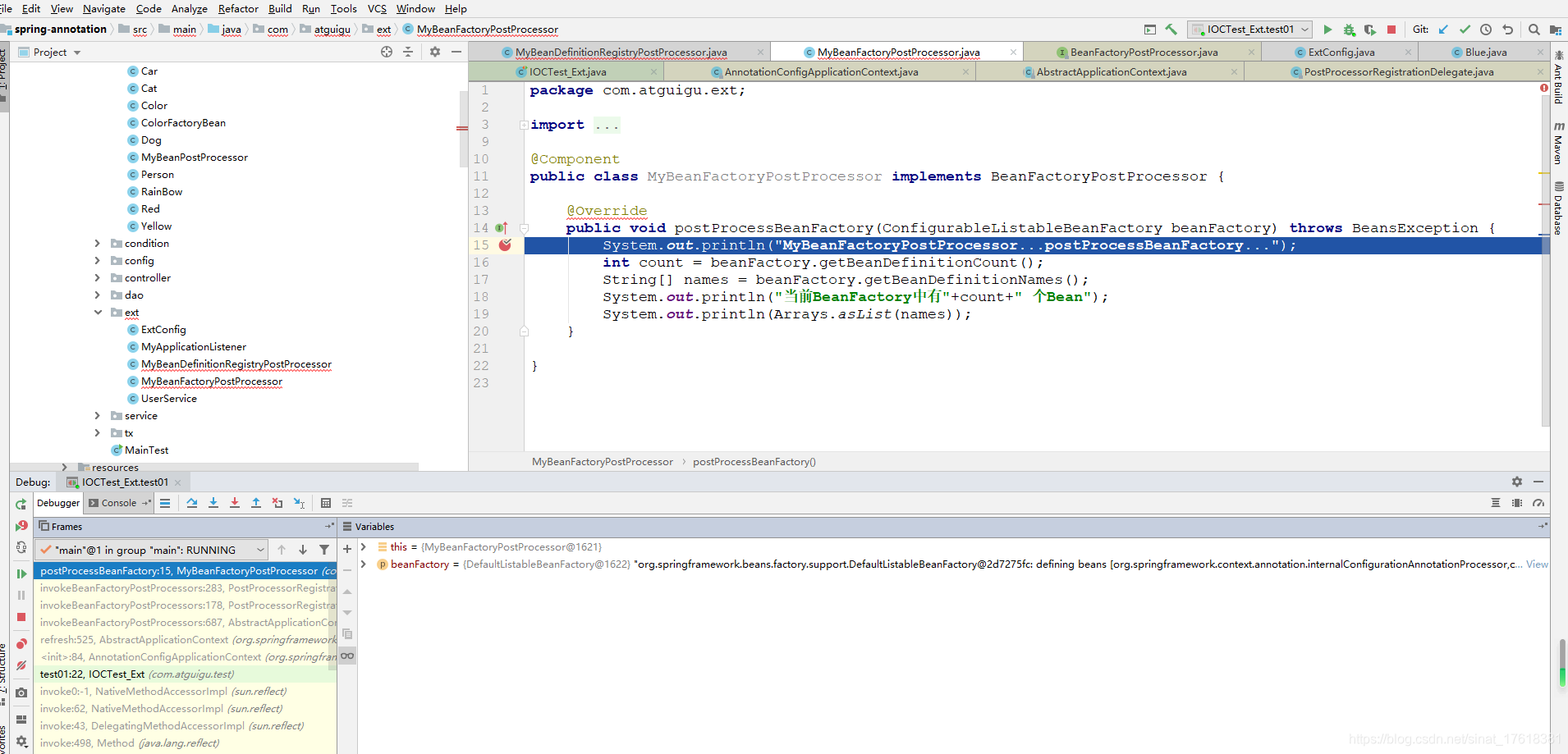Expand the service package
Viewport: 1568px width, 754px height.
pos(97,416)
